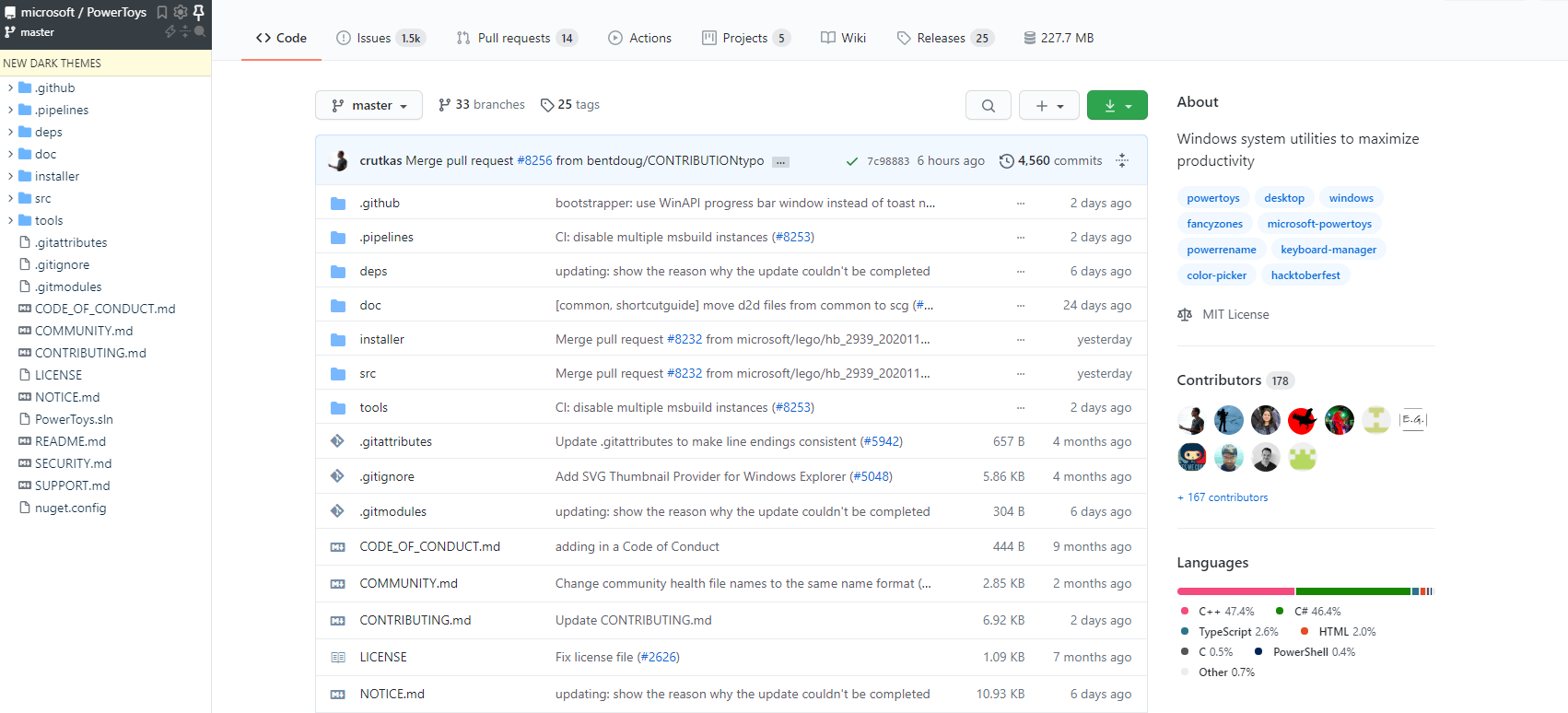Open Octotree settings gear icon

181,12
